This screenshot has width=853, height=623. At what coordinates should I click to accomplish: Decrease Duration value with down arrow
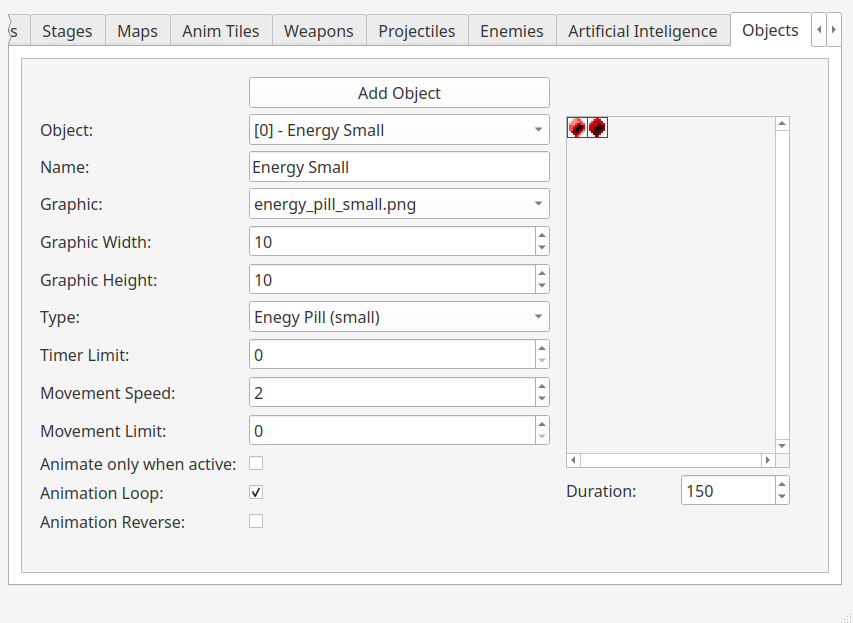click(x=782, y=497)
